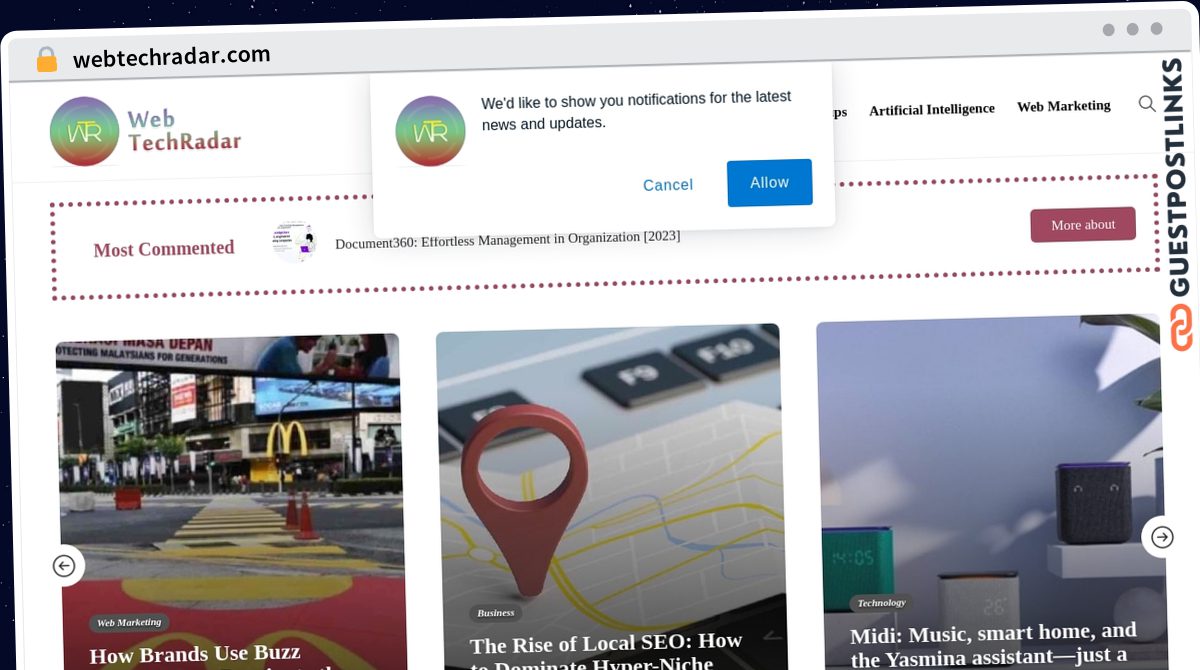This screenshot has height=670, width=1200.
Task: Click the Most Commented heading
Action: pos(164,249)
